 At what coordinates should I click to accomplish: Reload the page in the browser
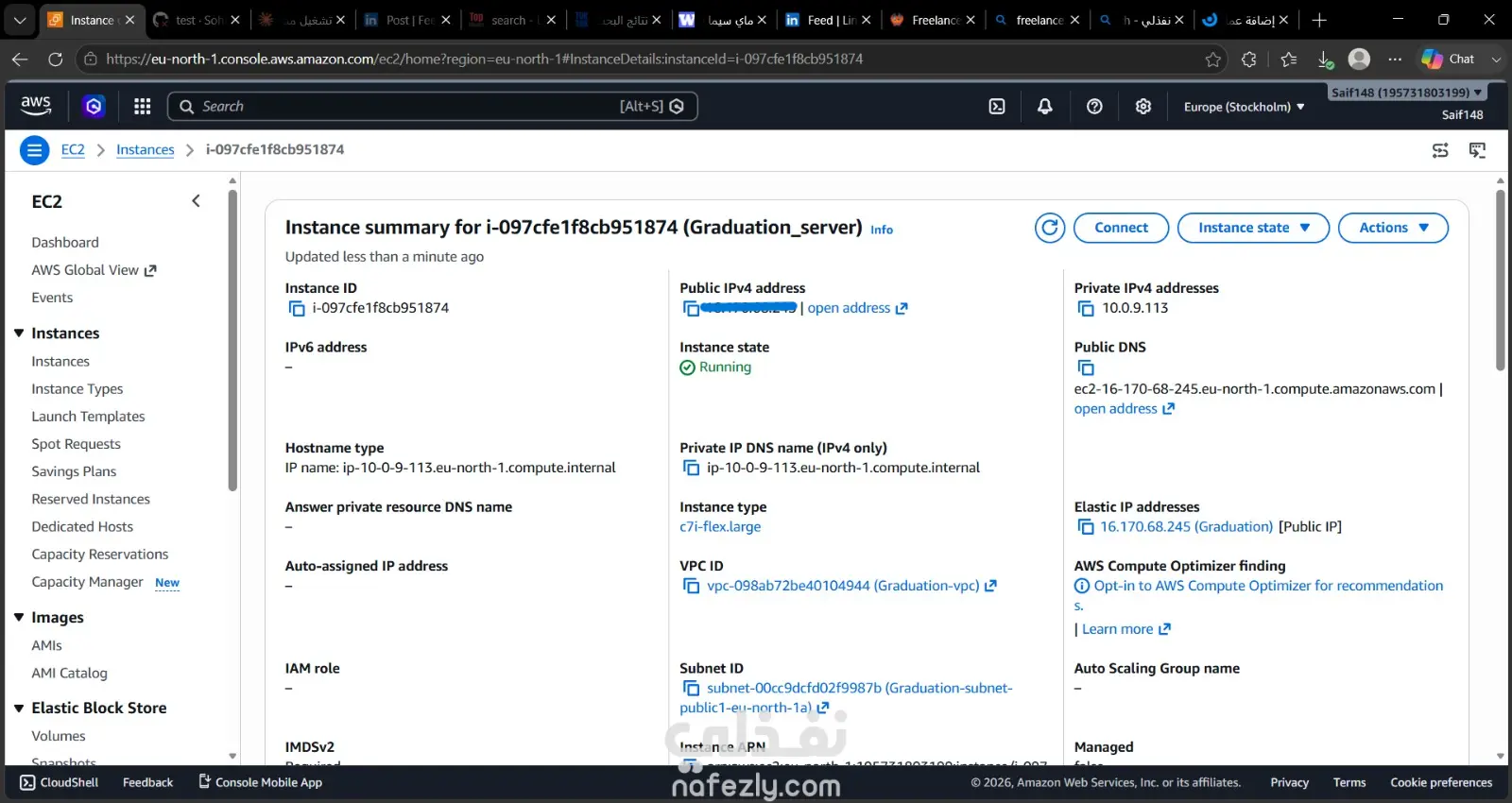pyautogui.click(x=56, y=59)
